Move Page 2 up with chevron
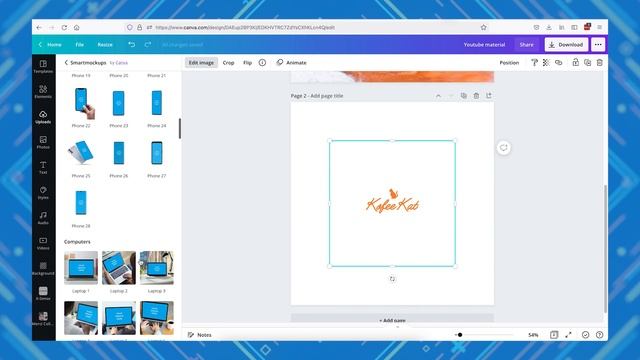Image resolution: width=640 pixels, height=360 pixels. point(438,96)
